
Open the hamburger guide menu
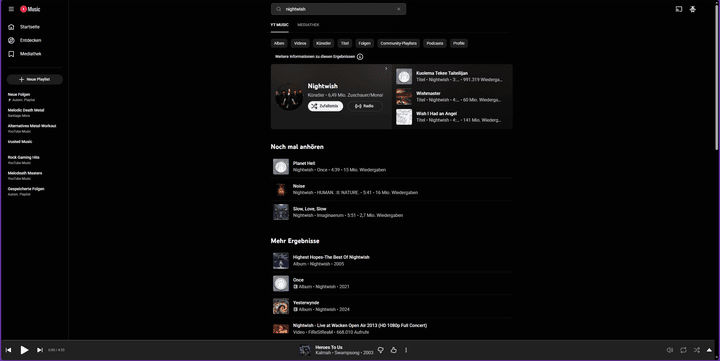coord(11,9)
